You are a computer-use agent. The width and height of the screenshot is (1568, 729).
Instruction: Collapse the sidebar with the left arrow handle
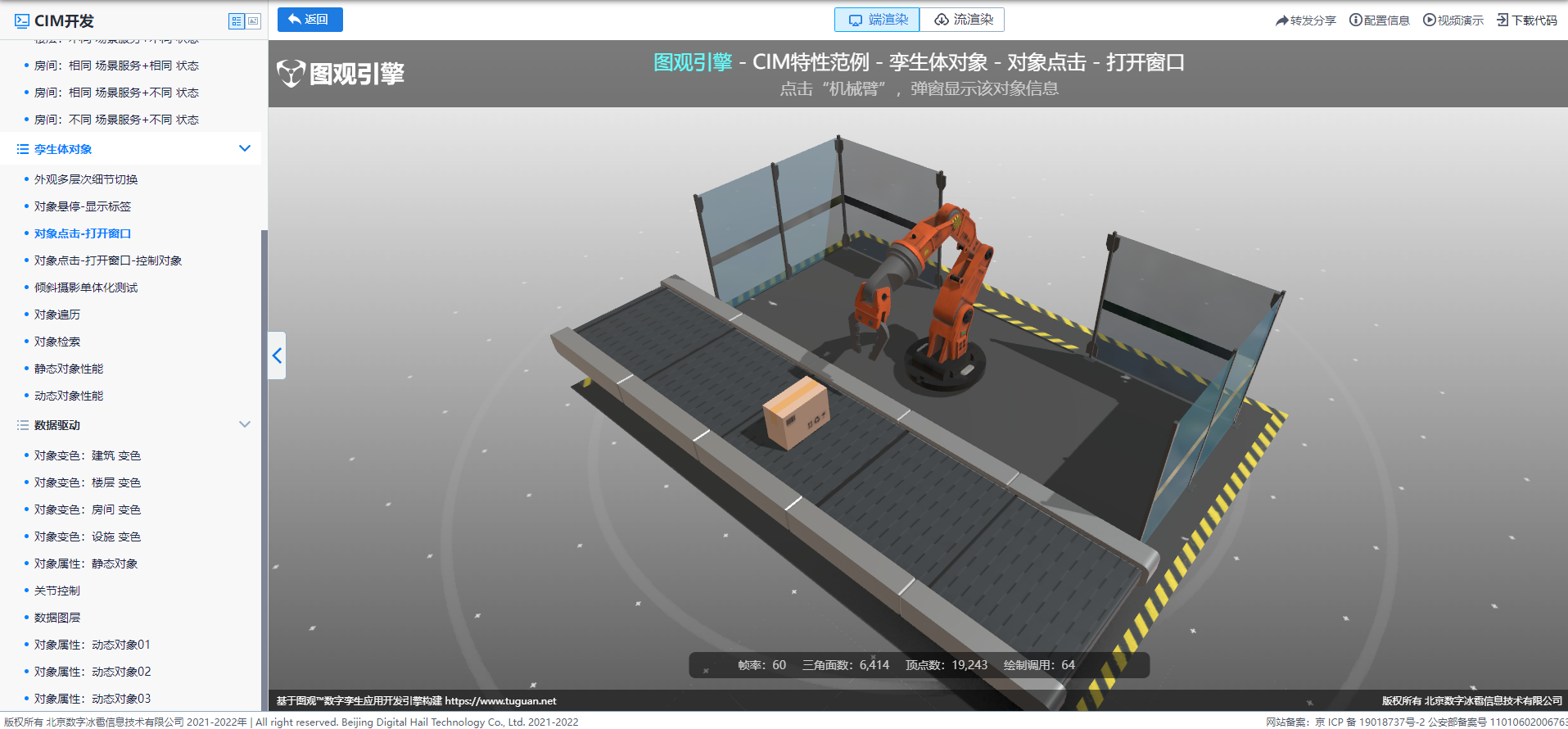point(277,355)
